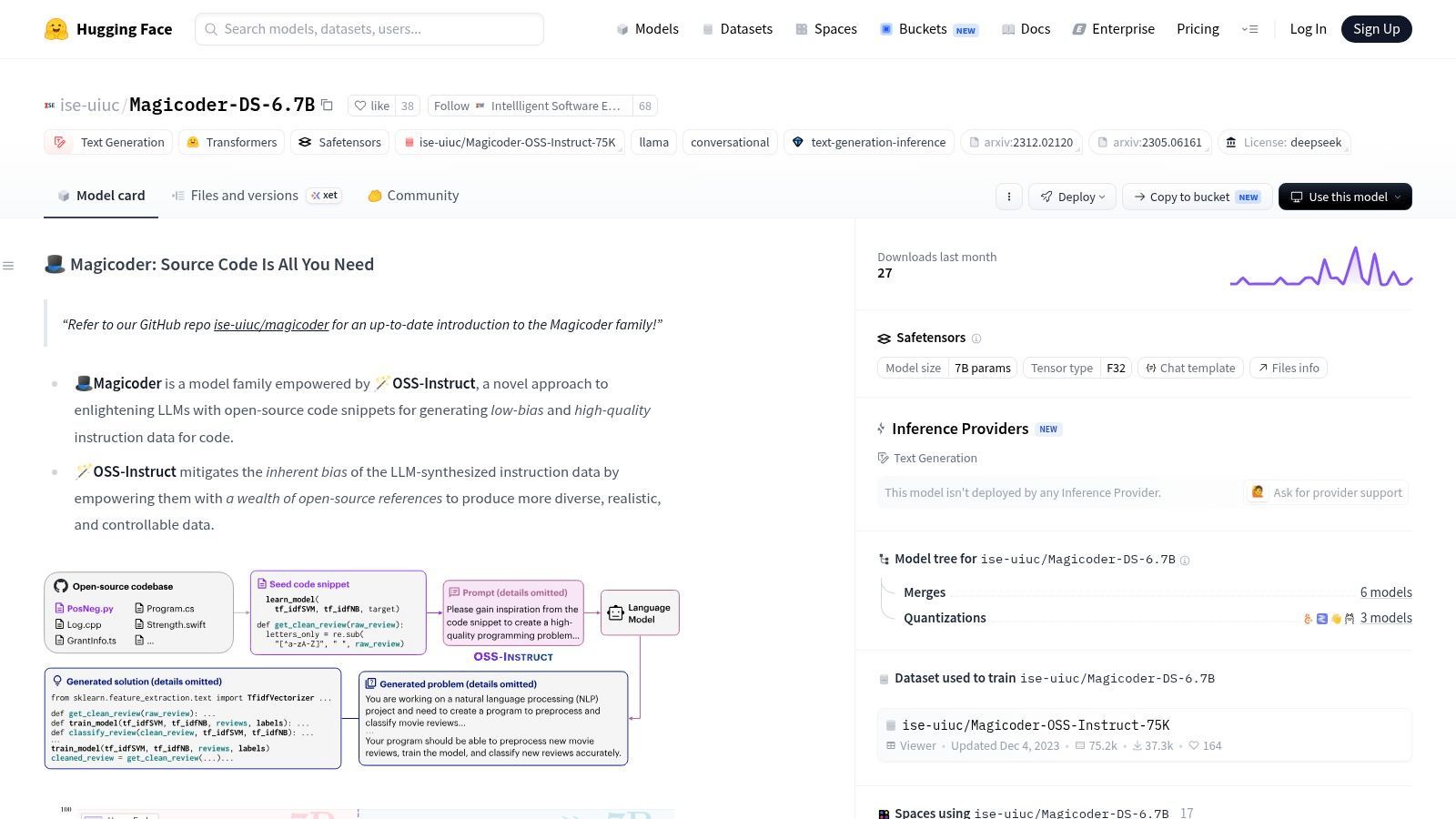Click the OSS-Instruct pipeline diagram image
The image size is (1456, 819).
362,670
